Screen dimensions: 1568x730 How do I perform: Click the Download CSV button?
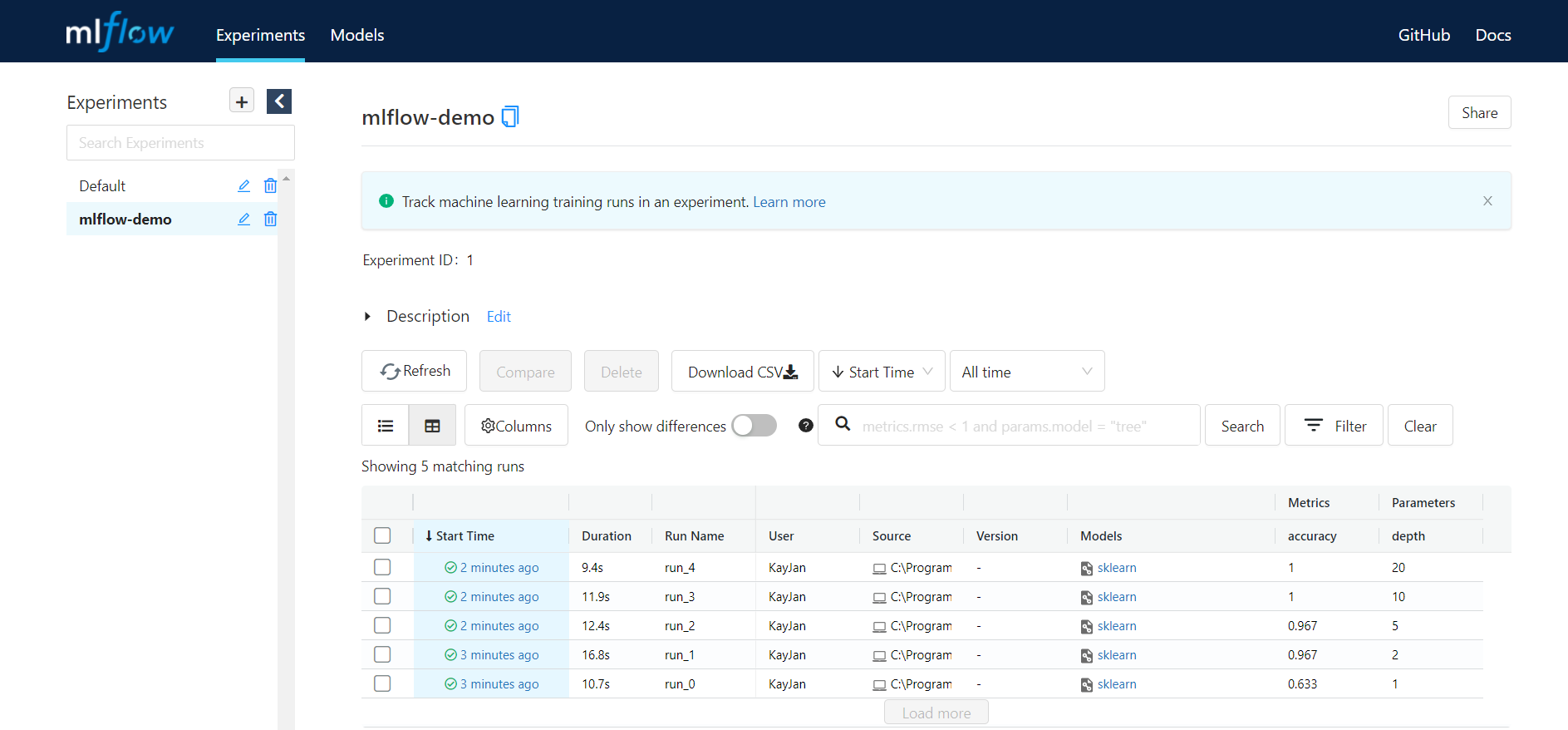click(x=742, y=372)
